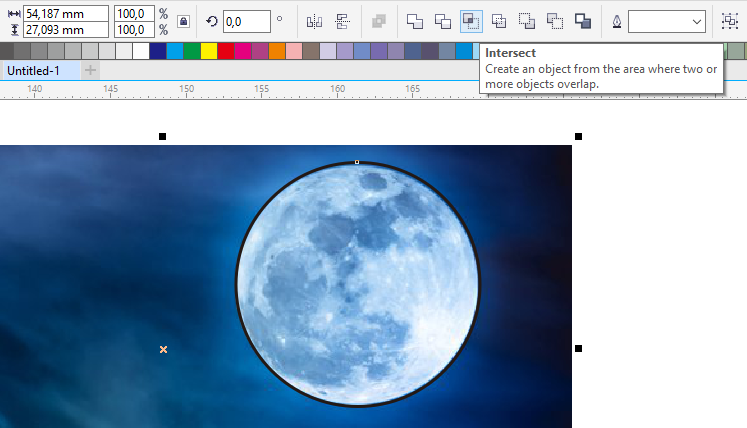The height and width of the screenshot is (428, 747).
Task: Click the object width field 54,187 mm
Action: tap(66, 13)
